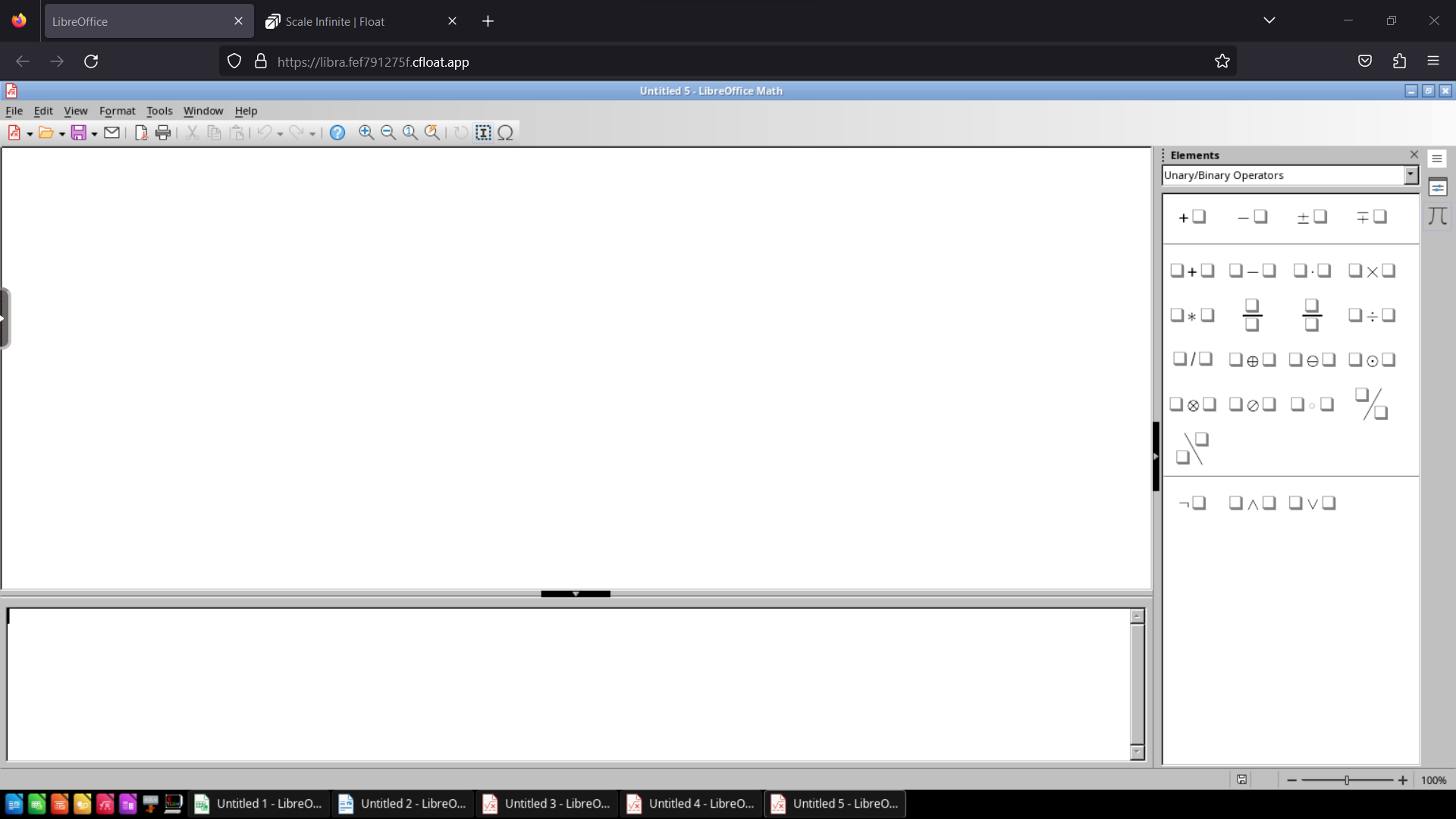Click the zoom in plus on status bar
The width and height of the screenshot is (1456, 819).
tap(1403, 780)
